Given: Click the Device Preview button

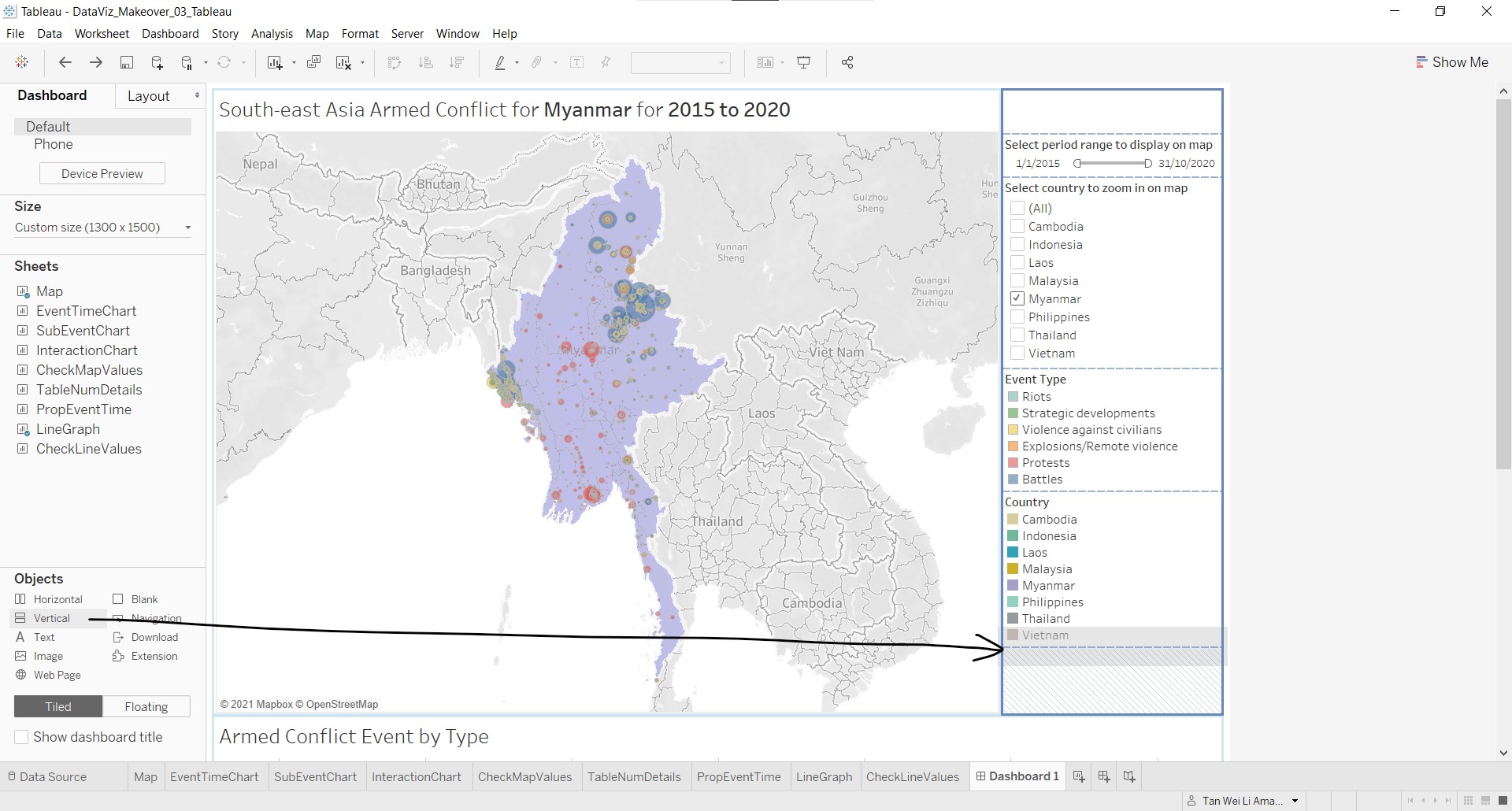Looking at the screenshot, I should coord(102,174).
